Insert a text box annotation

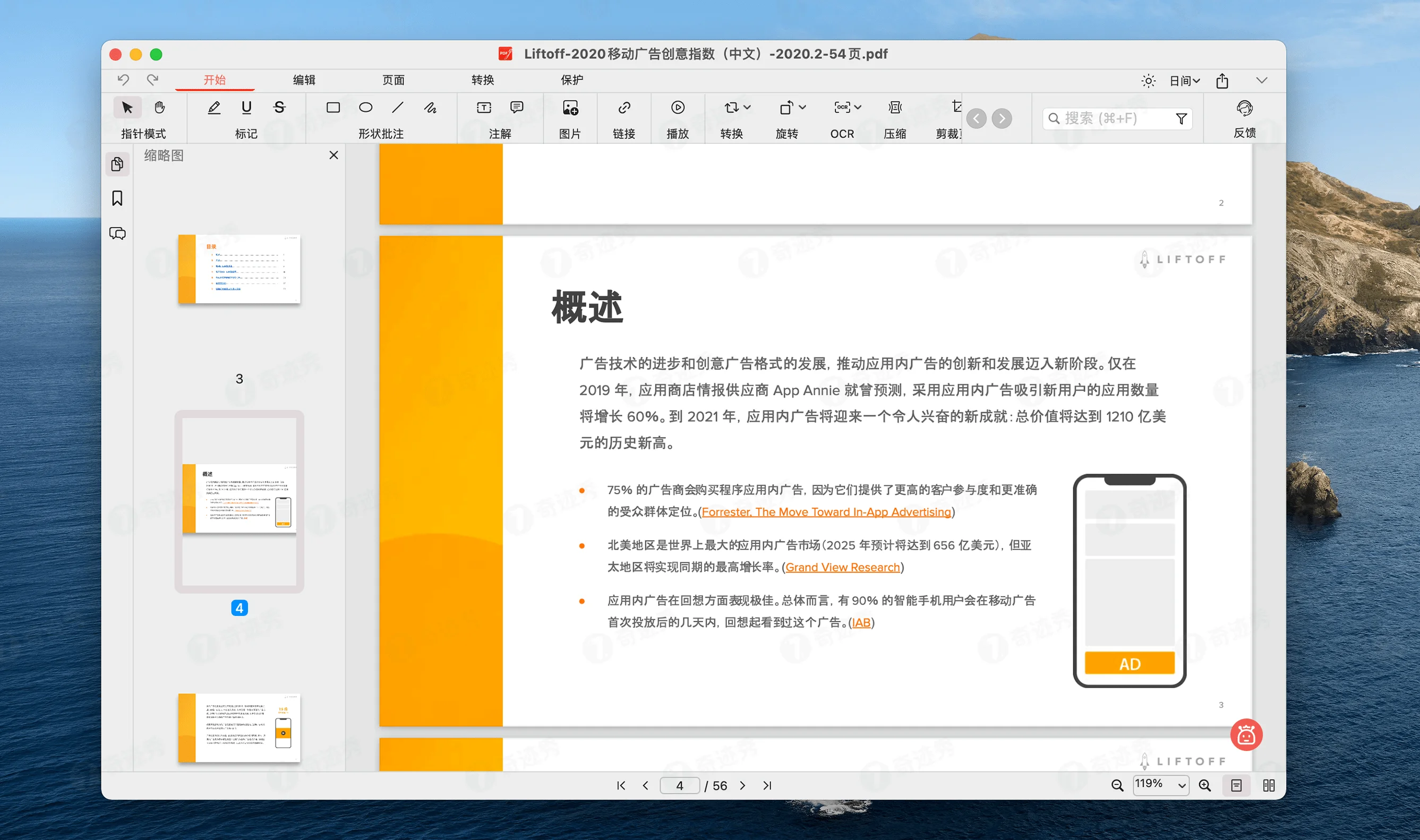point(484,108)
